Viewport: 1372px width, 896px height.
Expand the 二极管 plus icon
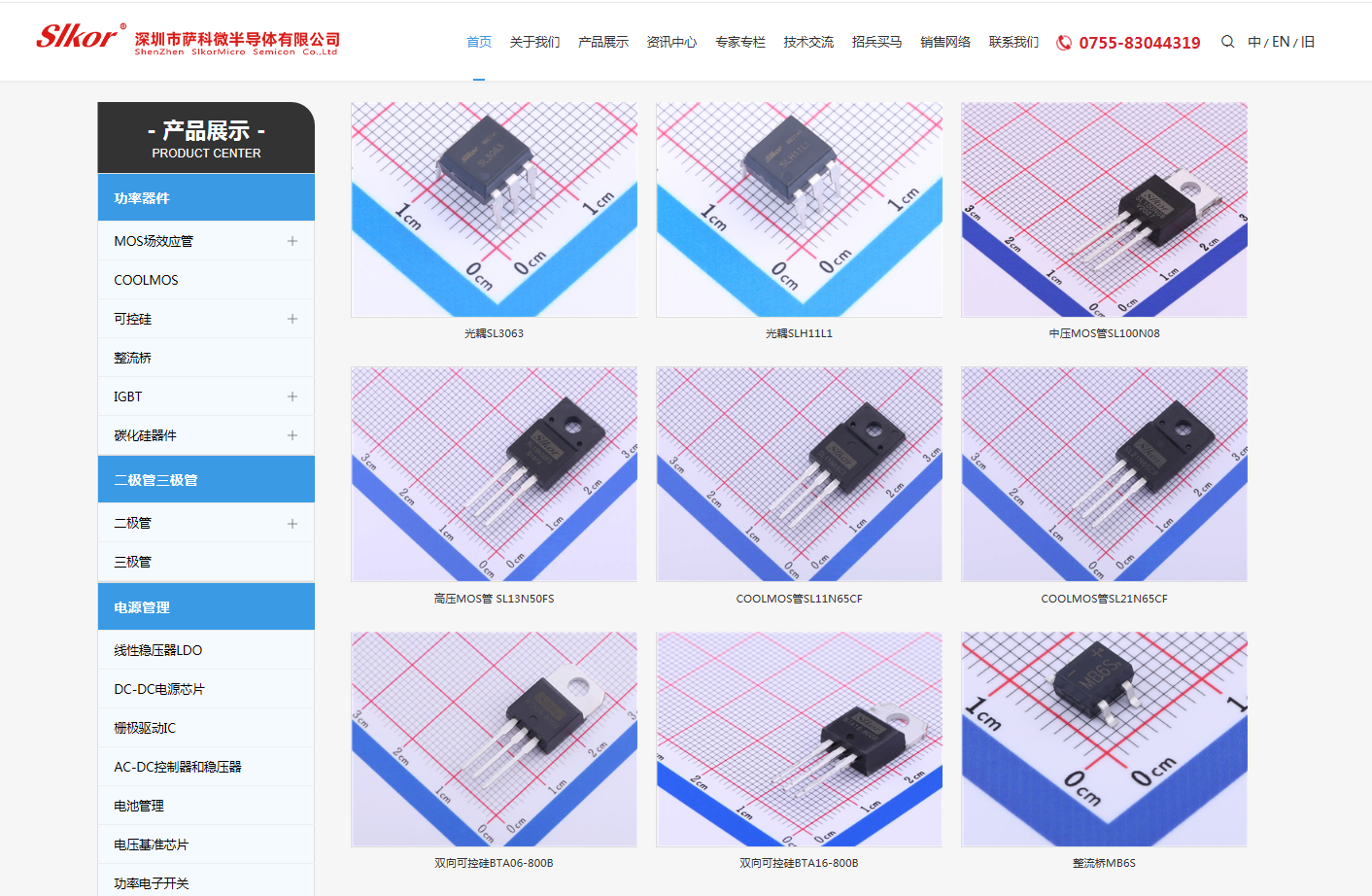[292, 524]
